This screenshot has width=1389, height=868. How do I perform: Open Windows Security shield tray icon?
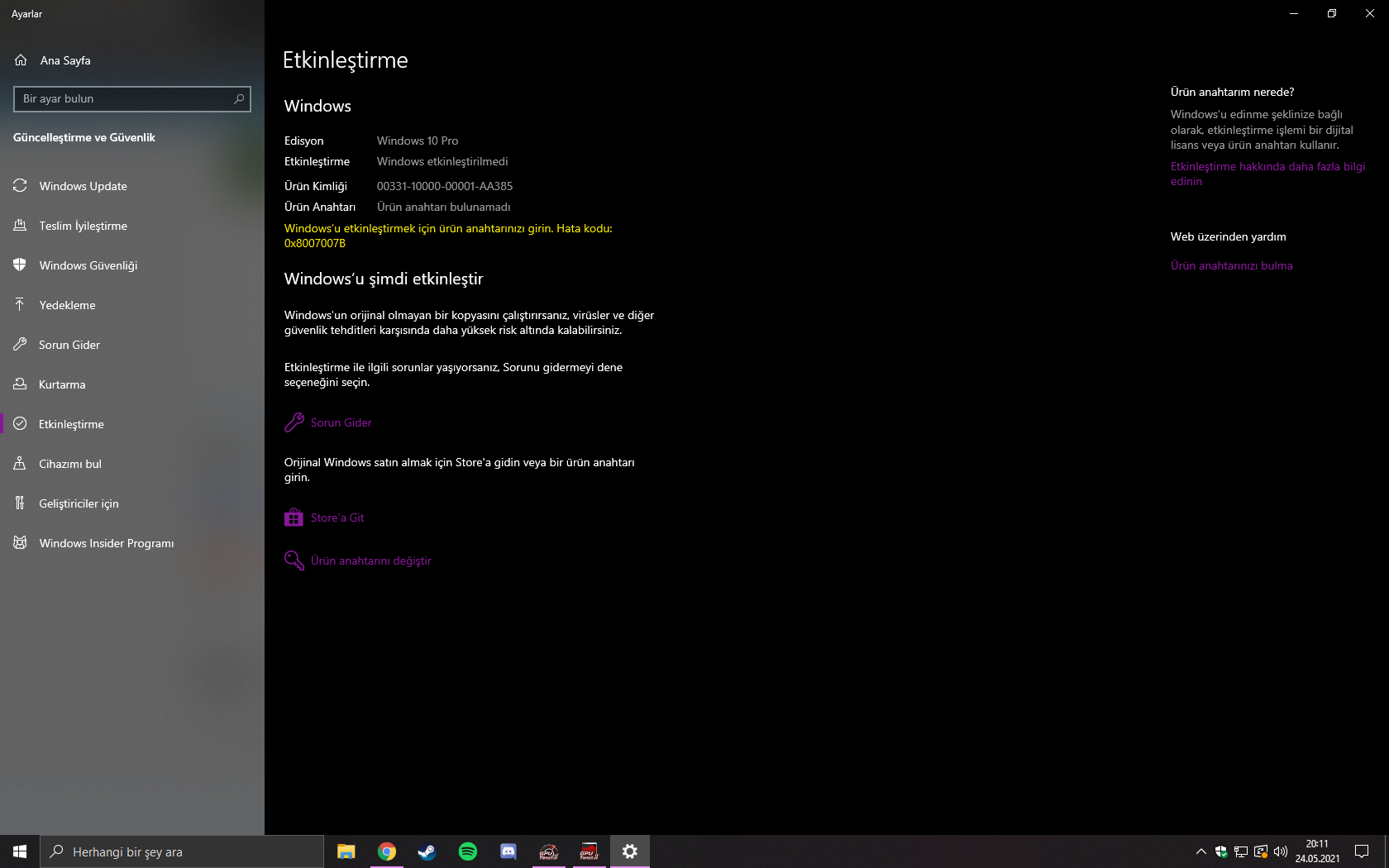pos(1221,851)
